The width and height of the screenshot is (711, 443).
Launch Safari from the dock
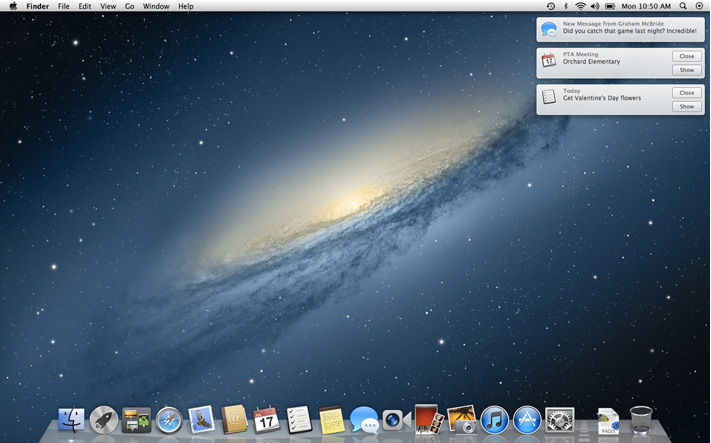click(169, 420)
